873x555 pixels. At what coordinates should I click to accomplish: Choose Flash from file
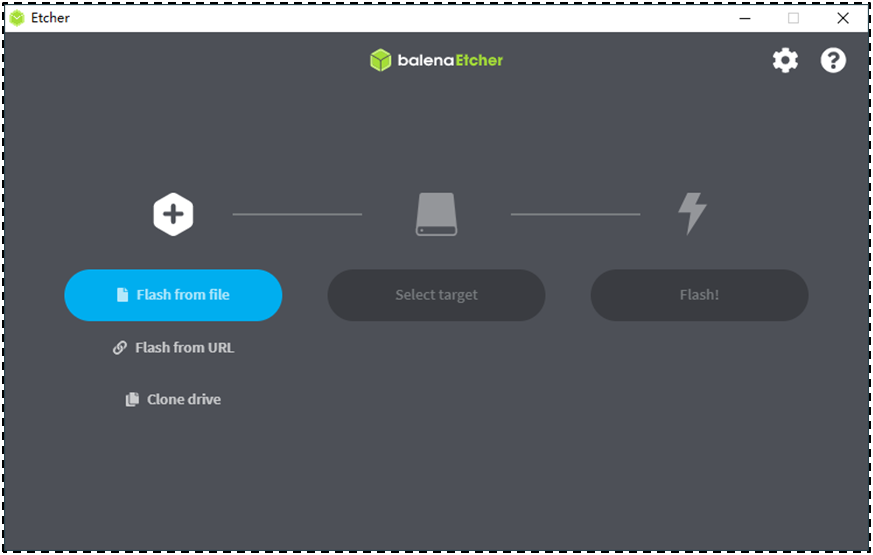pyautogui.click(x=173, y=295)
